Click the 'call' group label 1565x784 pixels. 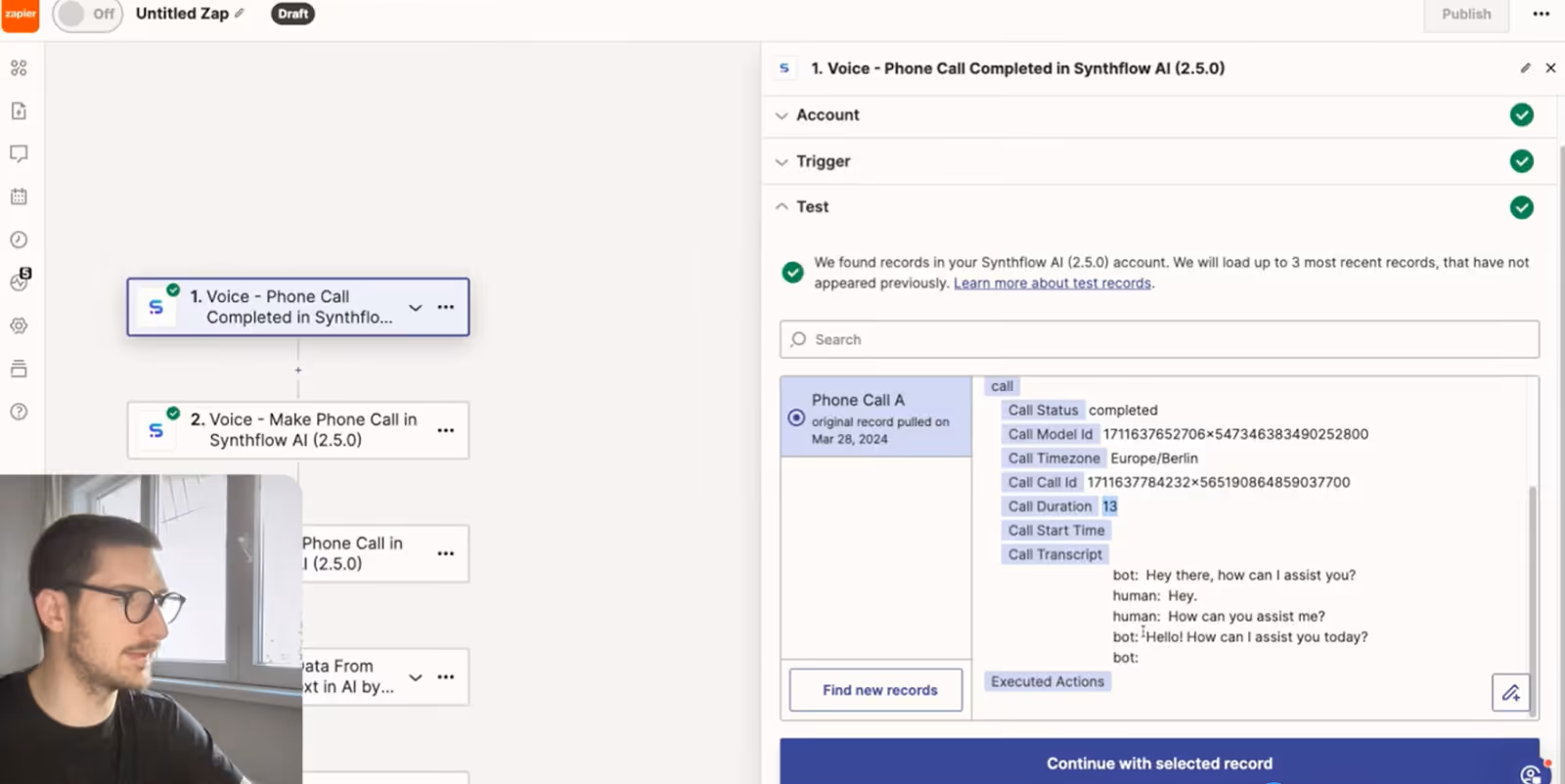pos(1002,387)
